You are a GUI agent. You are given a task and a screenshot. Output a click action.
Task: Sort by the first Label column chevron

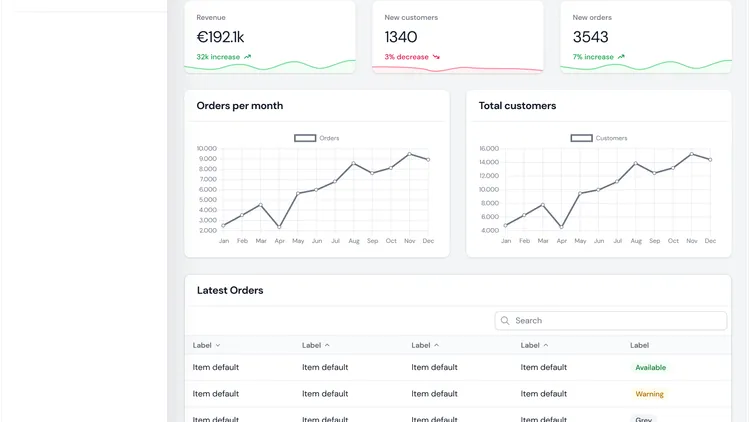[x=218, y=345]
